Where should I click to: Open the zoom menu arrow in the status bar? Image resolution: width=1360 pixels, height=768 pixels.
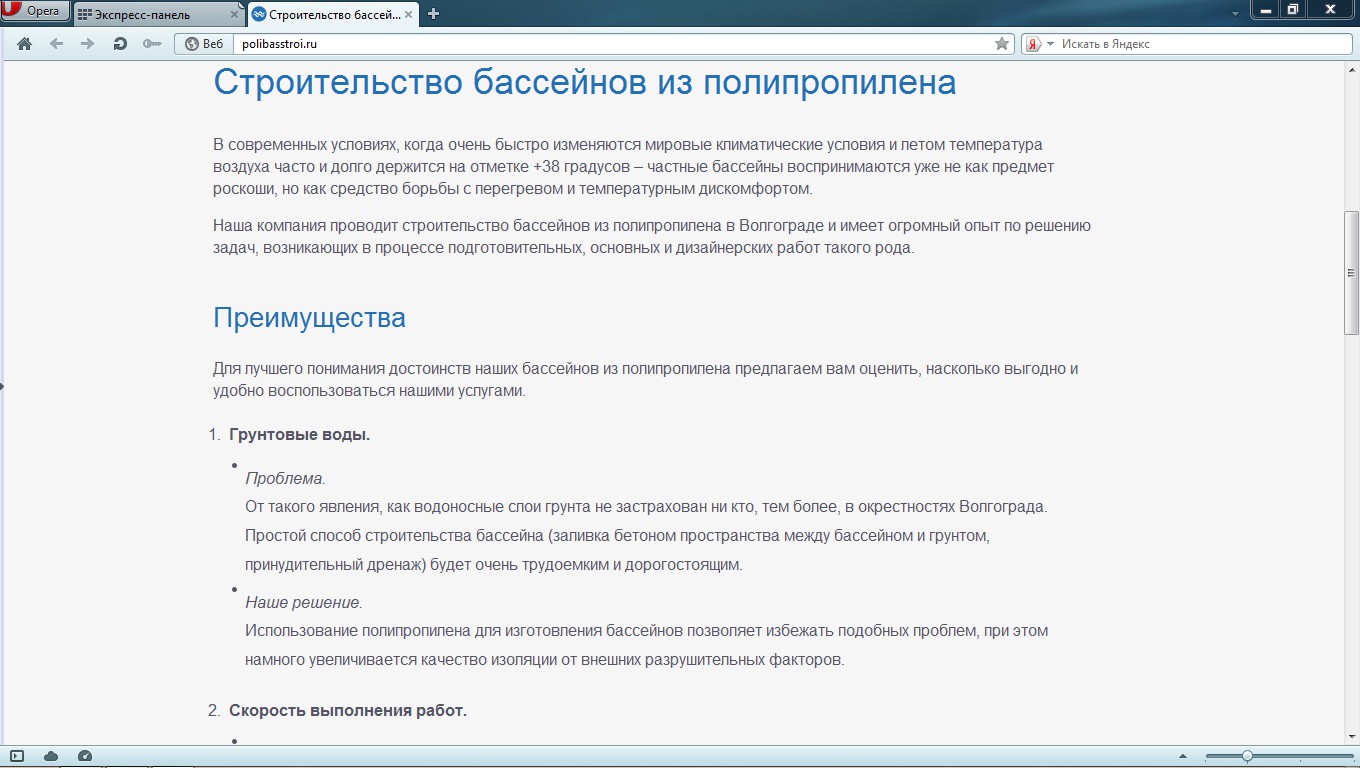(1184, 756)
